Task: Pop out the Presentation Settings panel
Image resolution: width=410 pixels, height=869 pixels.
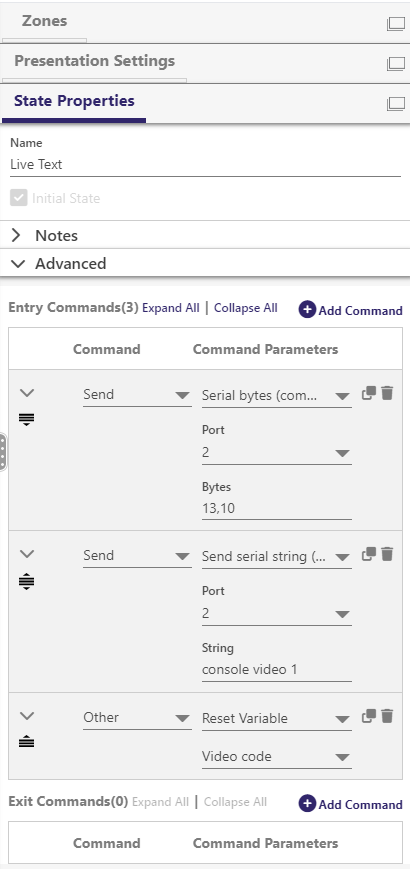Action: tap(396, 63)
